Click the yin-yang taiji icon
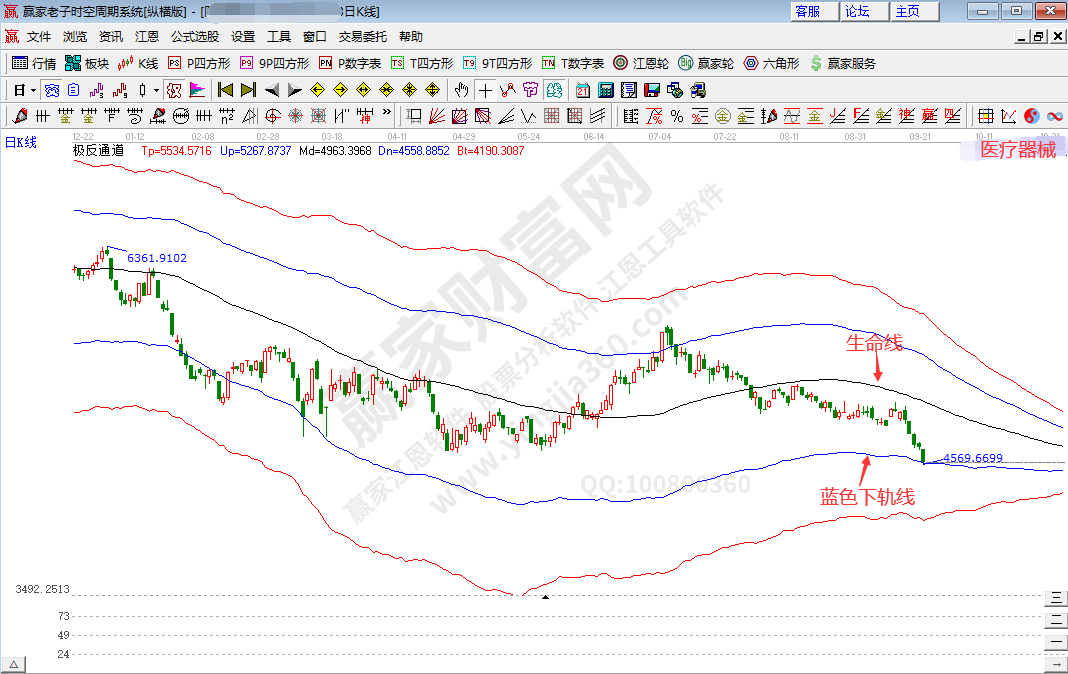The width and height of the screenshot is (1068, 674). (x=1032, y=116)
